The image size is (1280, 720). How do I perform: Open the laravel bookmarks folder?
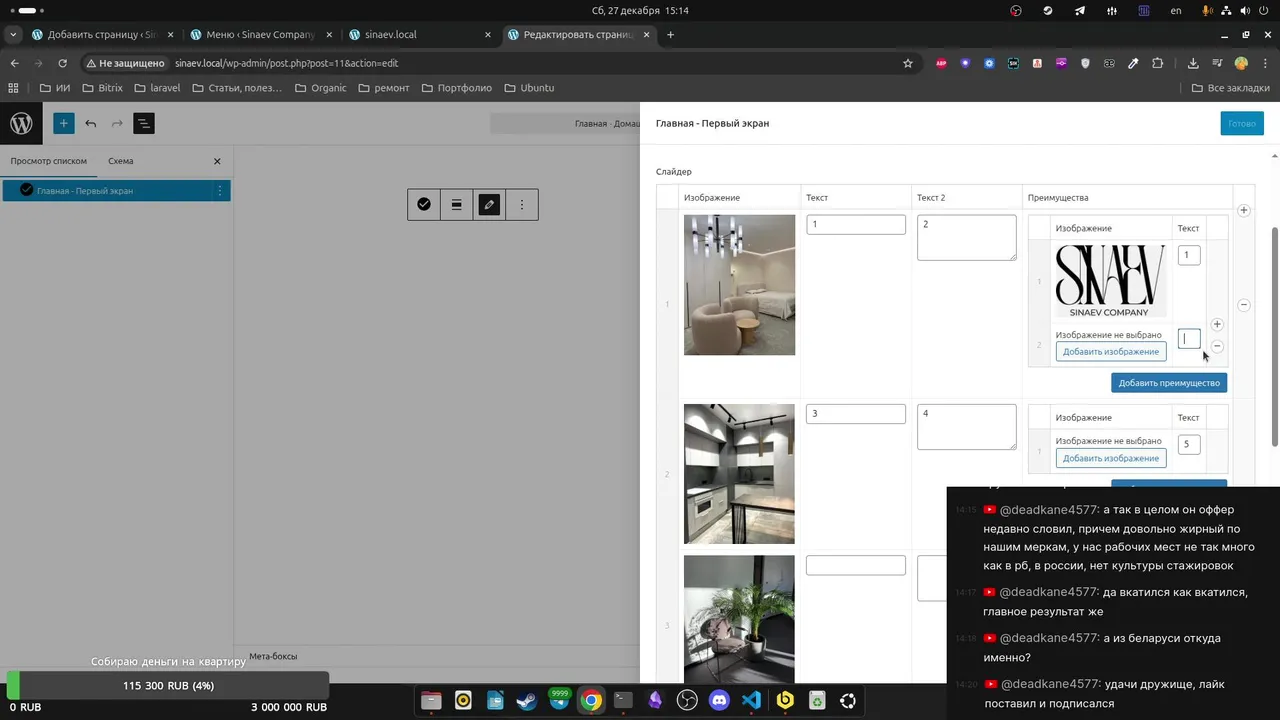[x=157, y=88]
